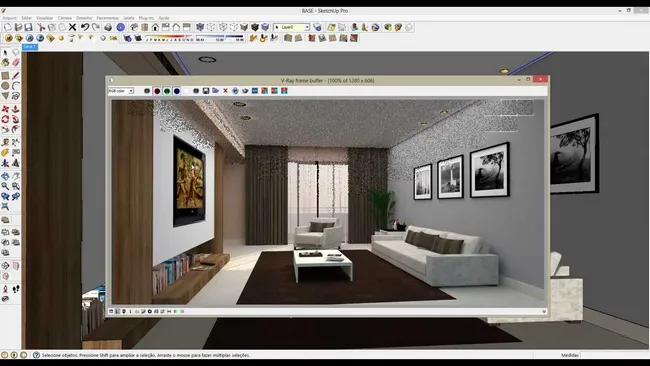The image size is (650, 366).
Task: Open the Janela menu
Action: (x=129, y=18)
